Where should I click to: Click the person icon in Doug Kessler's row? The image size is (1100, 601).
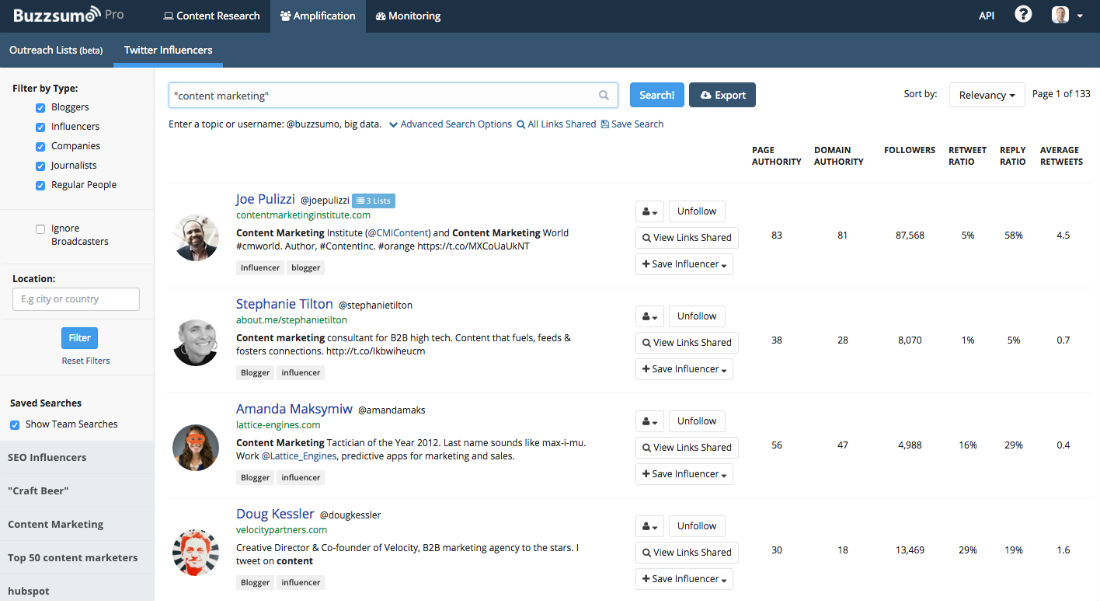click(648, 526)
